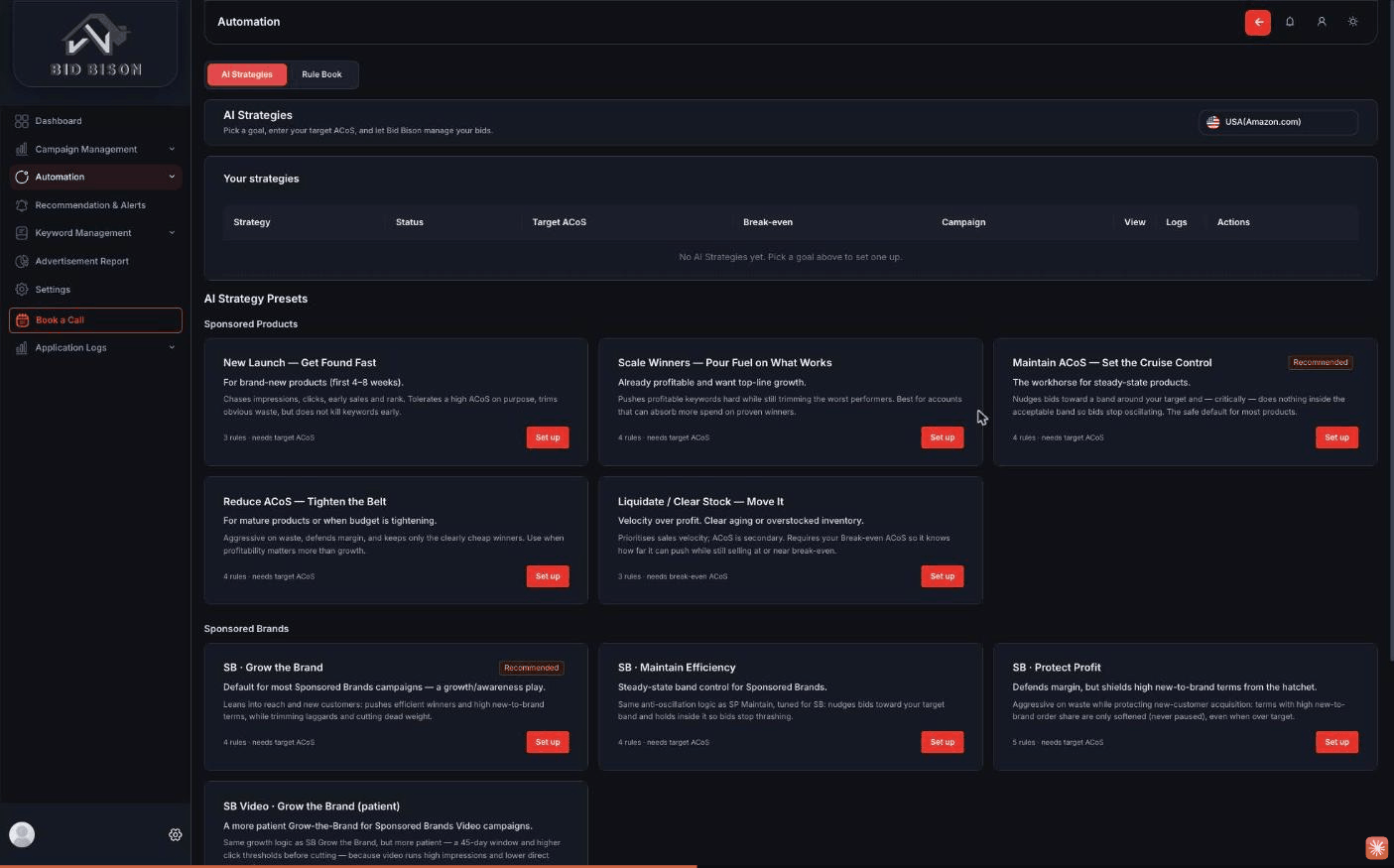
Task: Click the Status column header
Action: point(410,222)
